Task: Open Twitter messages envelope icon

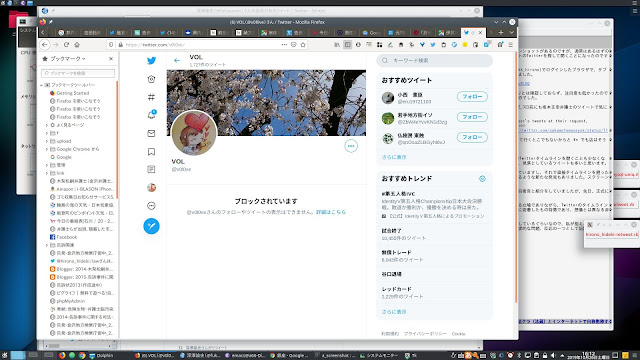Action: point(151,133)
